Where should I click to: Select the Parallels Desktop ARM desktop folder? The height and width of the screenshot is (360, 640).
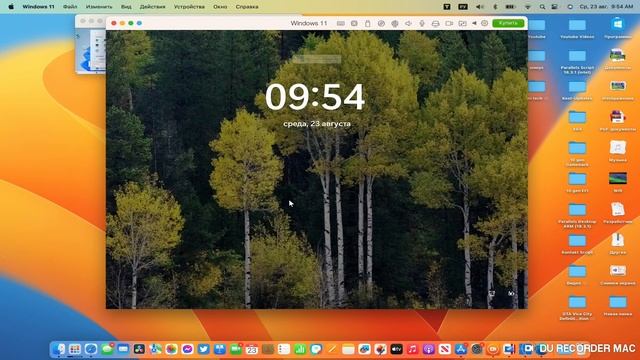click(577, 216)
